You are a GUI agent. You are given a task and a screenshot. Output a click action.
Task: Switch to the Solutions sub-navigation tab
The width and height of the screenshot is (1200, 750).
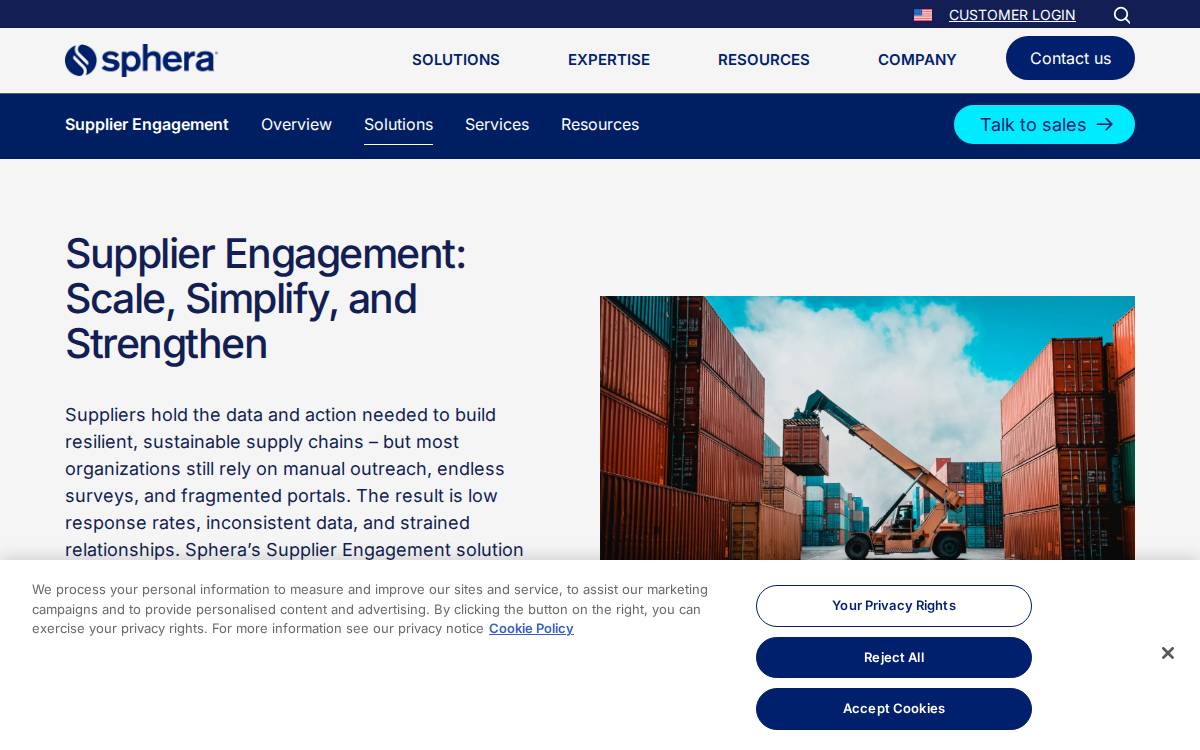[398, 124]
